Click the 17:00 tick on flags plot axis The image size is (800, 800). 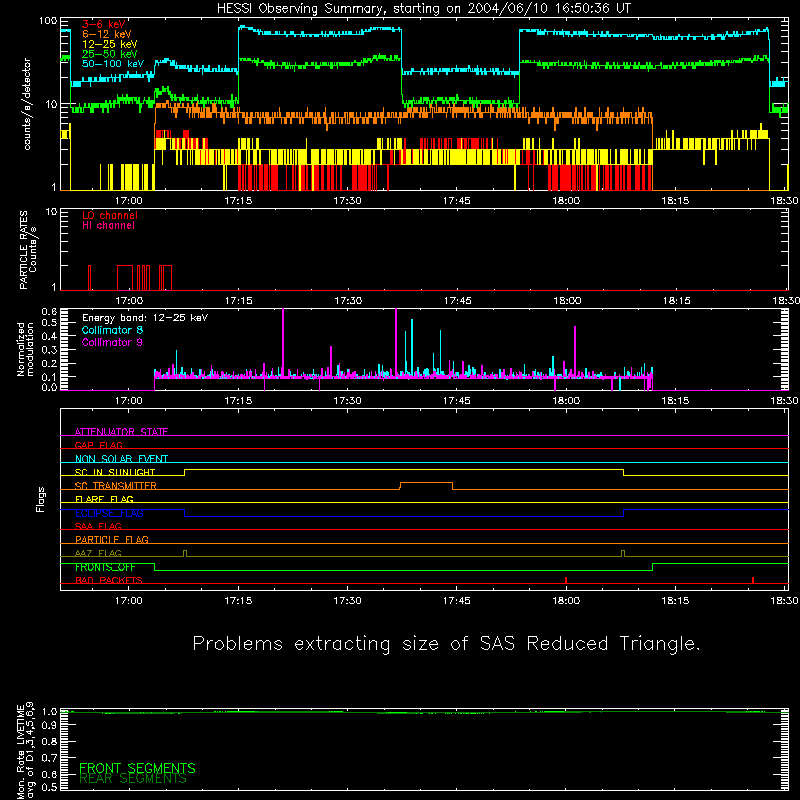click(129, 601)
